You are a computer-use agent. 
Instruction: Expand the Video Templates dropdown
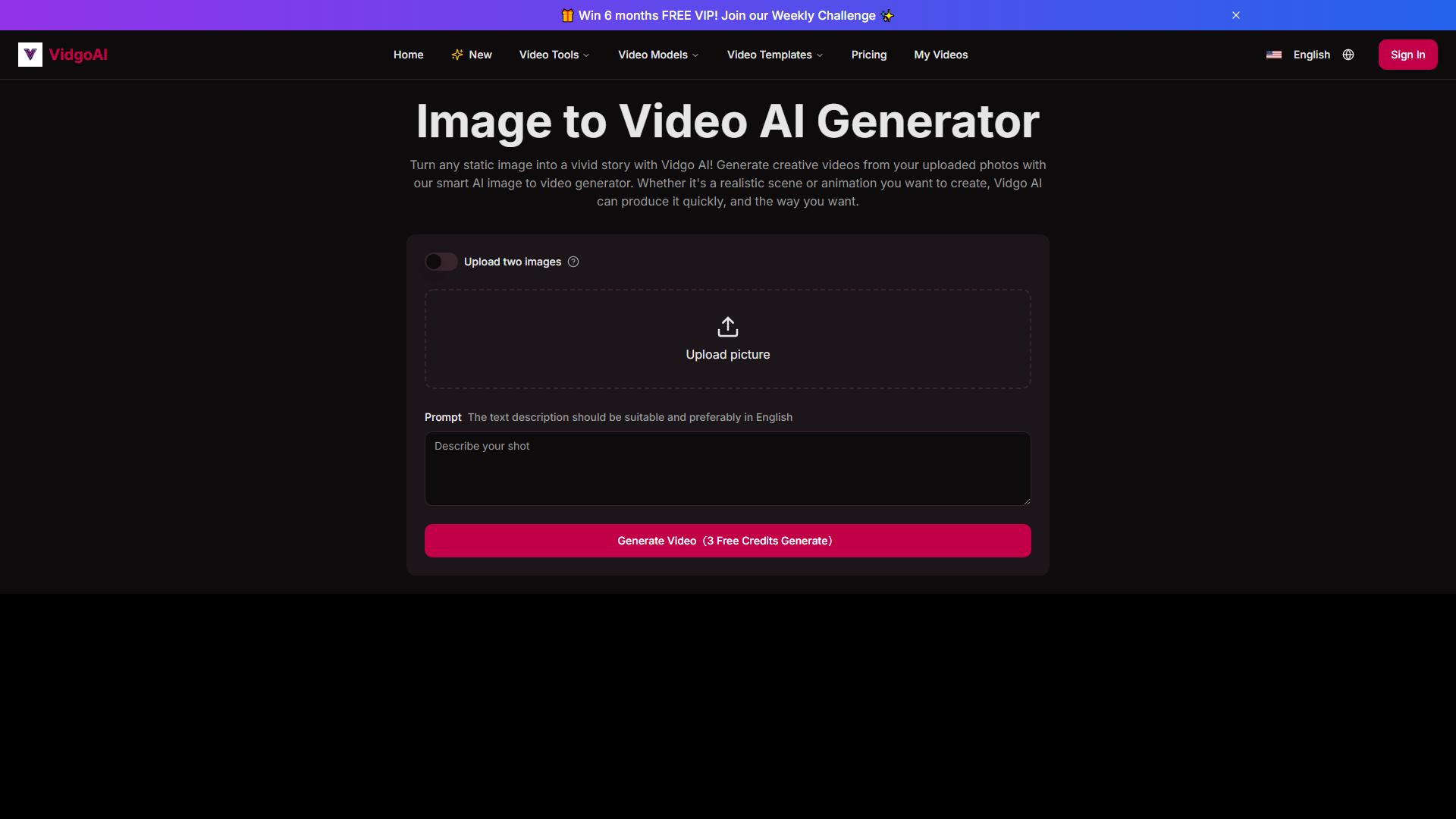coord(775,54)
